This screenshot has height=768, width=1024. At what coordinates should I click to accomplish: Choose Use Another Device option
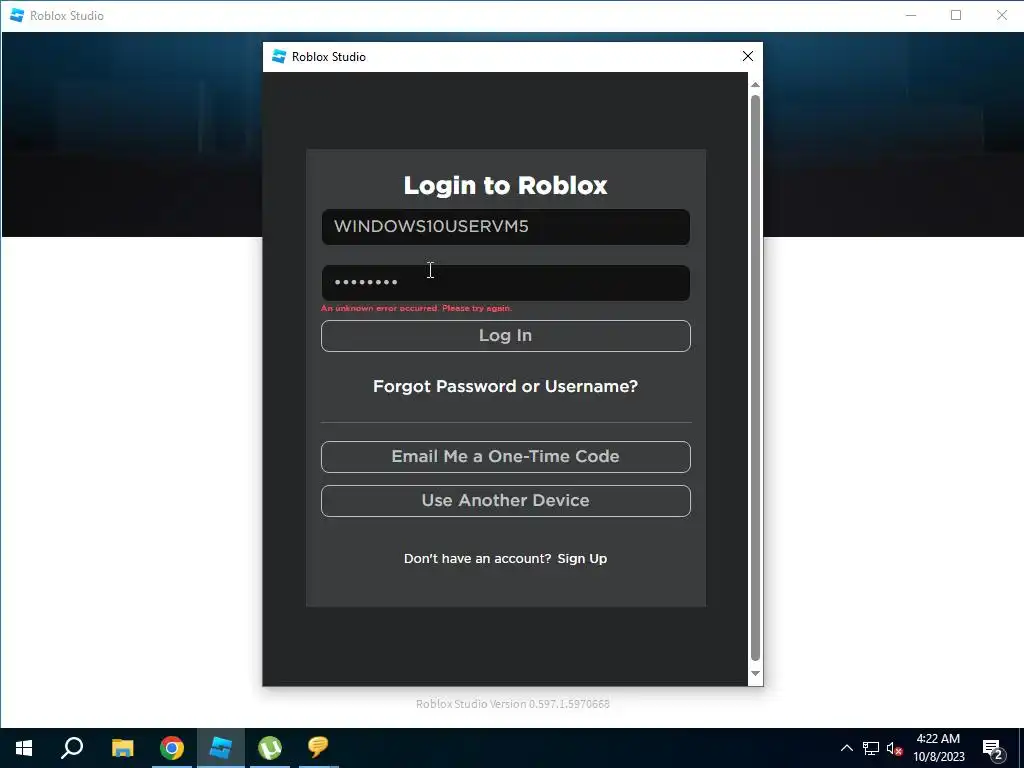pyautogui.click(x=505, y=500)
